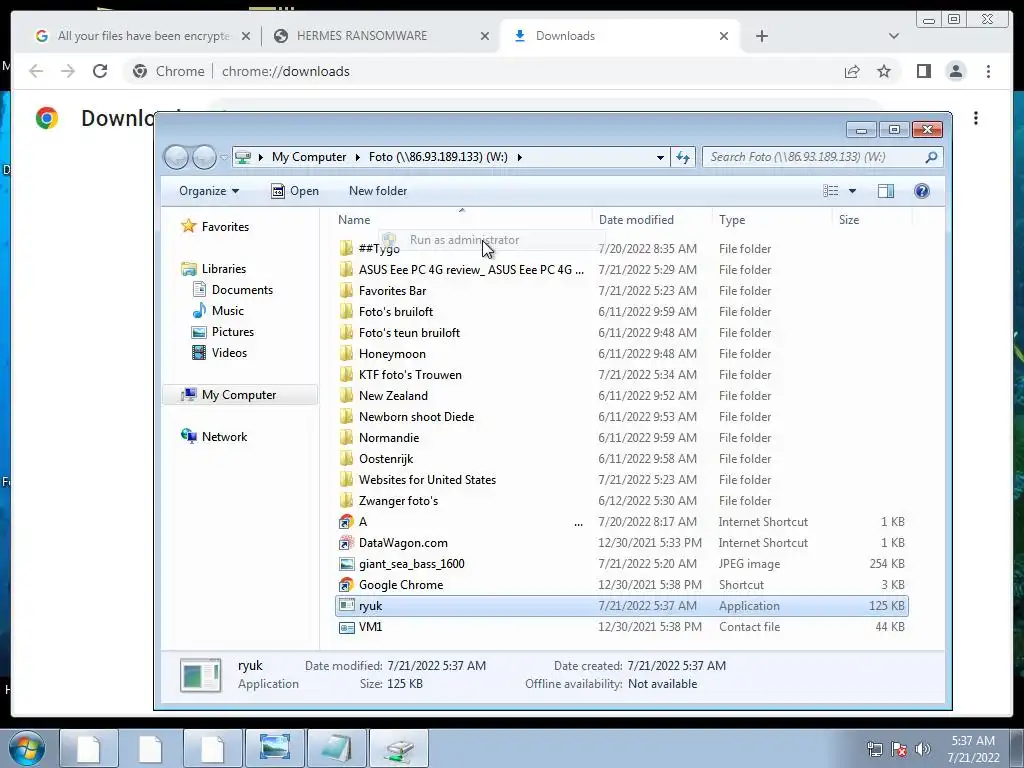Click the taskbar clock showing 5:37 AM
Screen dimensions: 1024x768
coord(973,749)
